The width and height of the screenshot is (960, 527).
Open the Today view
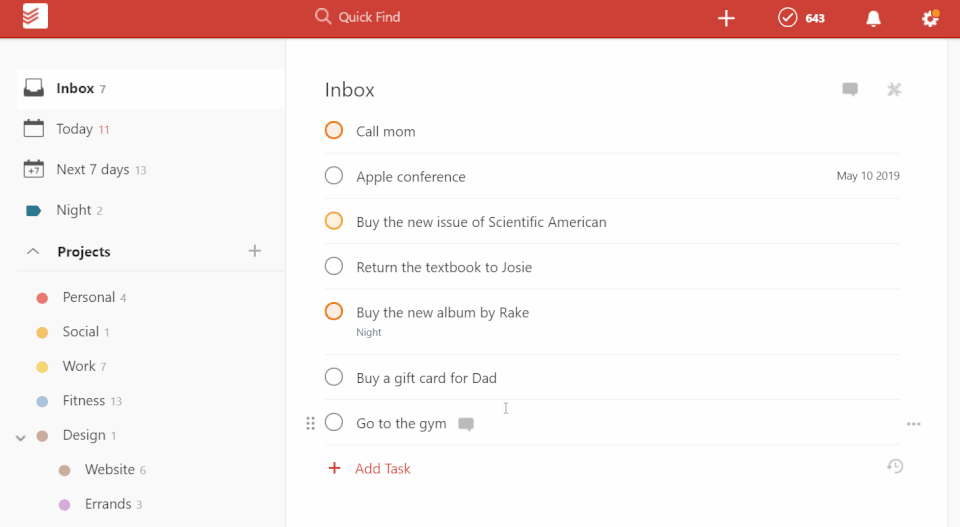[74, 129]
